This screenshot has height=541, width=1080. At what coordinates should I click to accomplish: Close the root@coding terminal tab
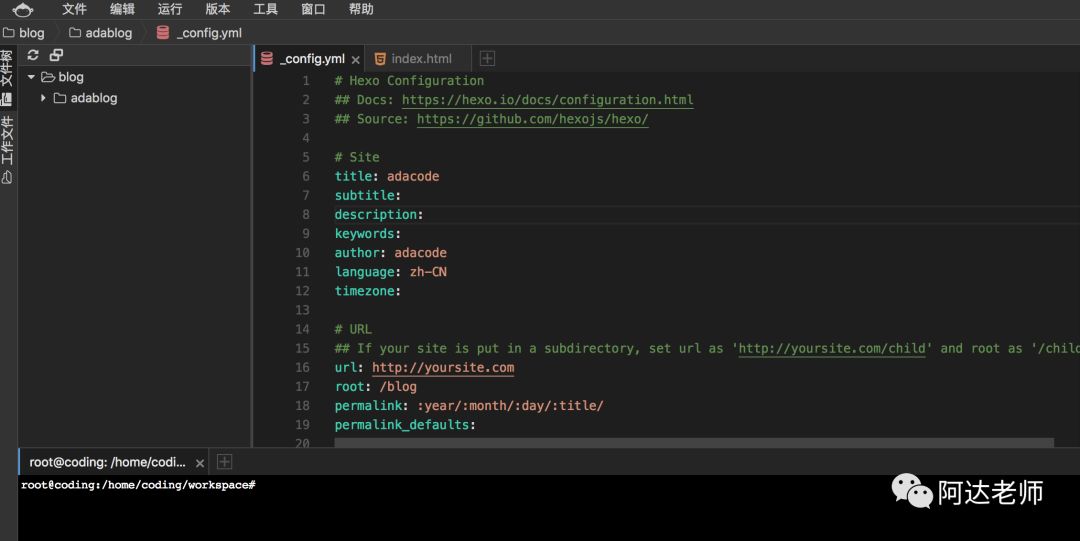200,463
